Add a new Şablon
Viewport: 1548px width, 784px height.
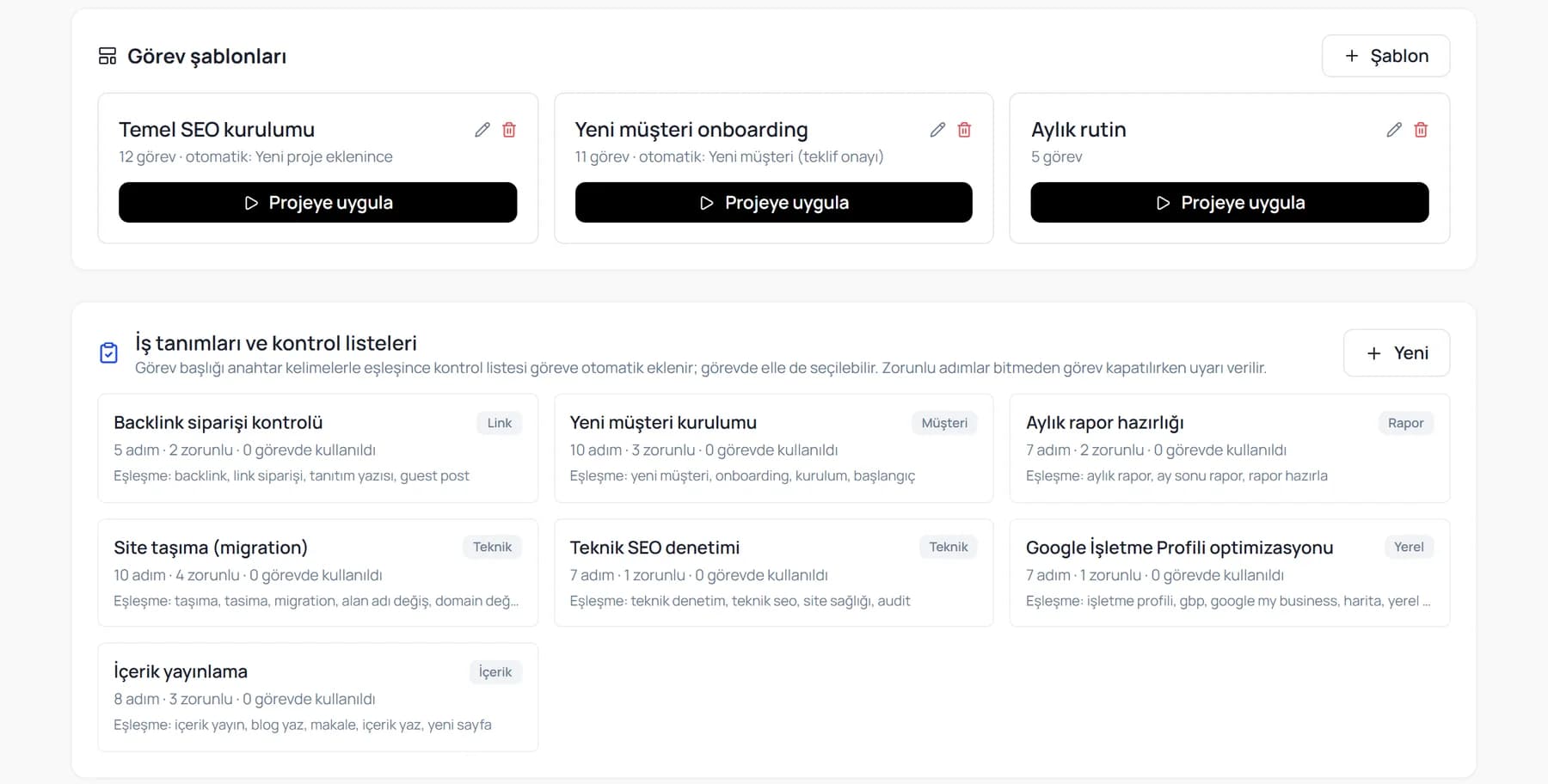[x=1385, y=56]
